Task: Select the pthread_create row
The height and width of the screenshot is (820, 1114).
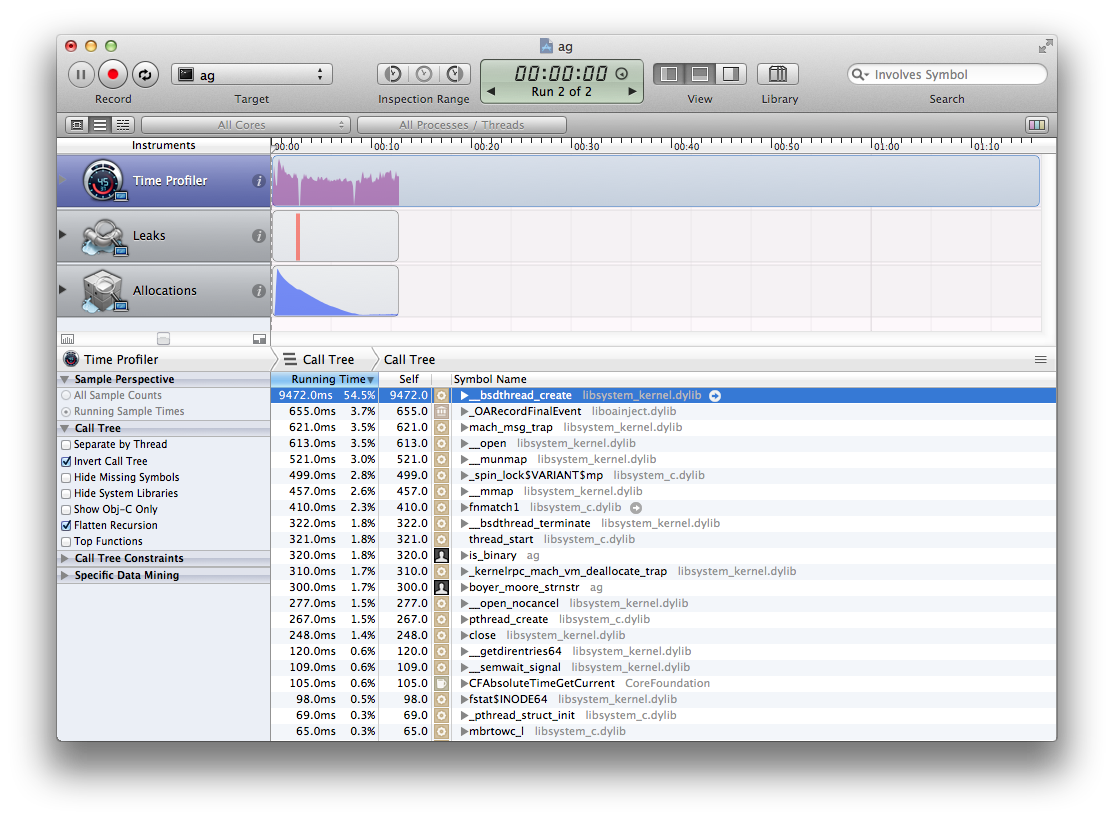Action: click(x=664, y=620)
